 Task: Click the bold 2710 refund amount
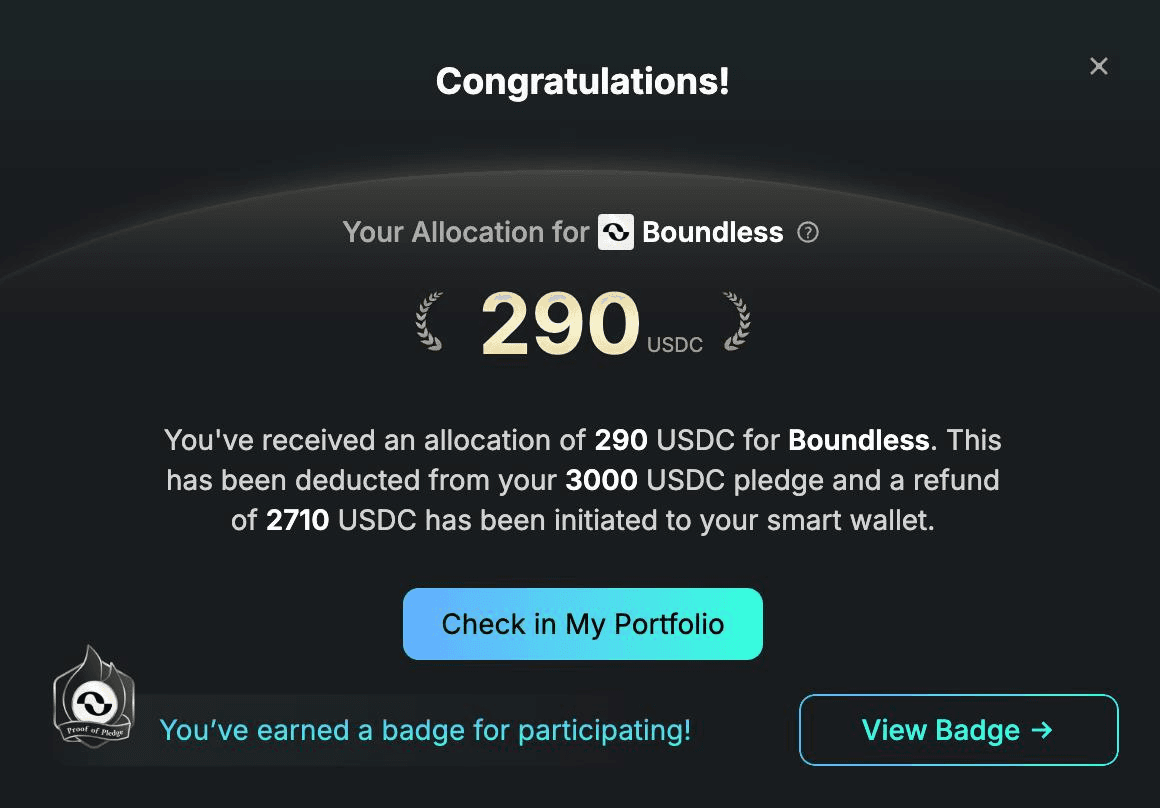pos(297,520)
